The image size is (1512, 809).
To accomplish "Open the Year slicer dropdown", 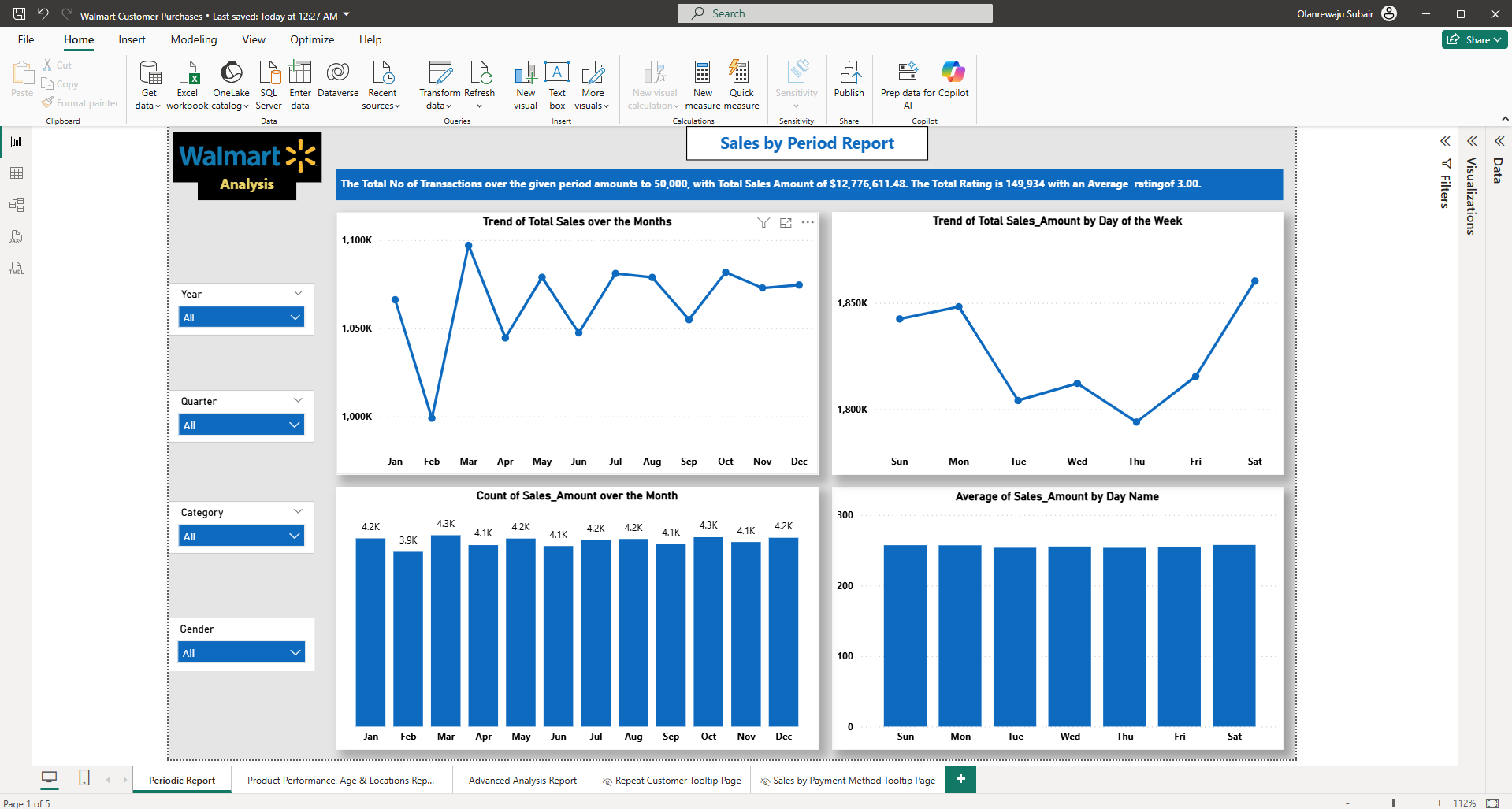I will [x=241, y=317].
